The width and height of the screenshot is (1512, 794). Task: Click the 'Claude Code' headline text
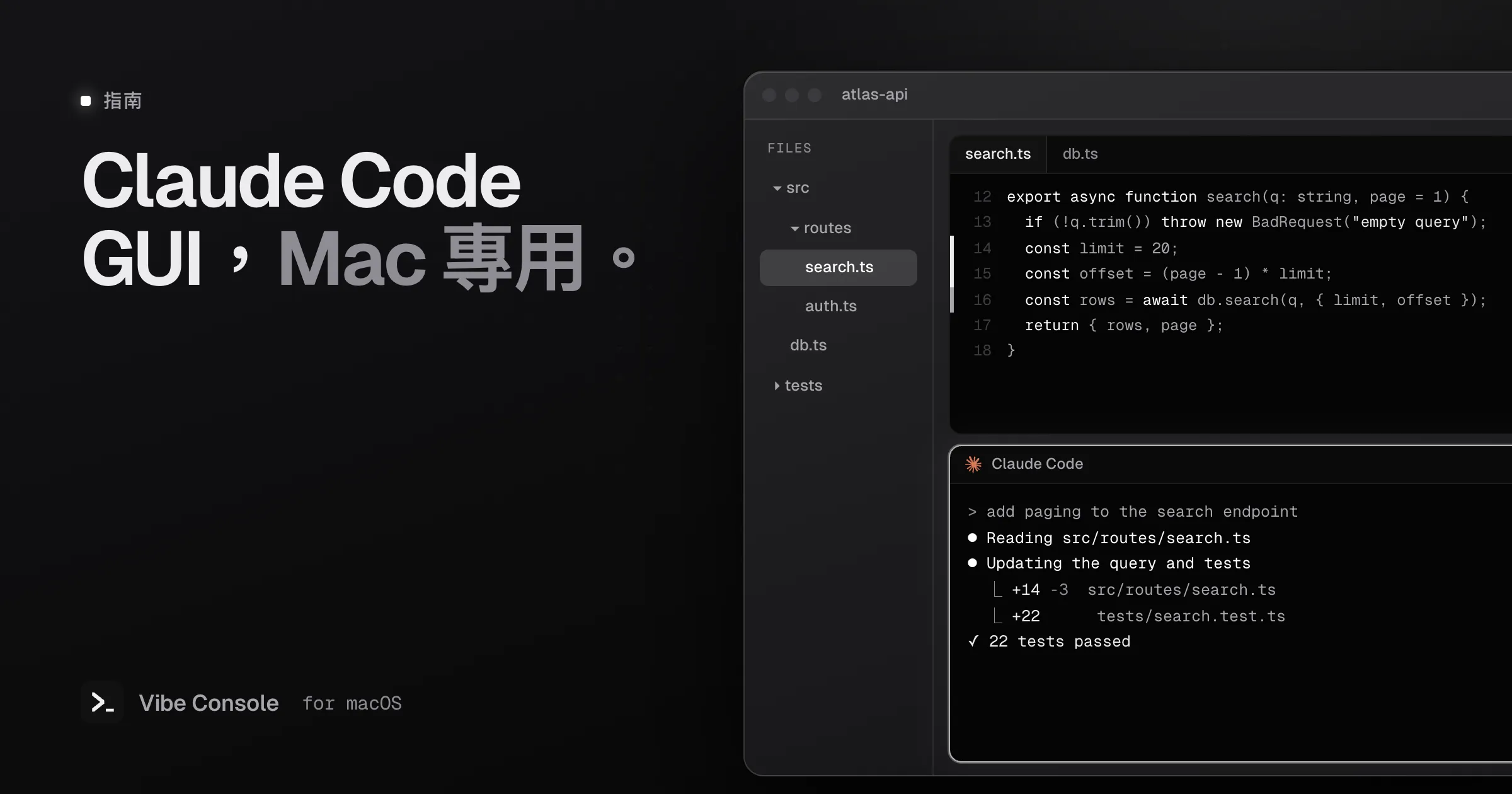[x=301, y=181]
